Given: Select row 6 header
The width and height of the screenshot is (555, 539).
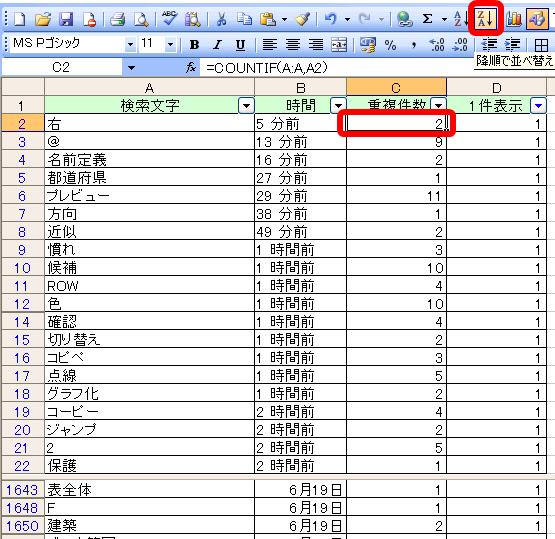Looking at the screenshot, I should [22, 195].
